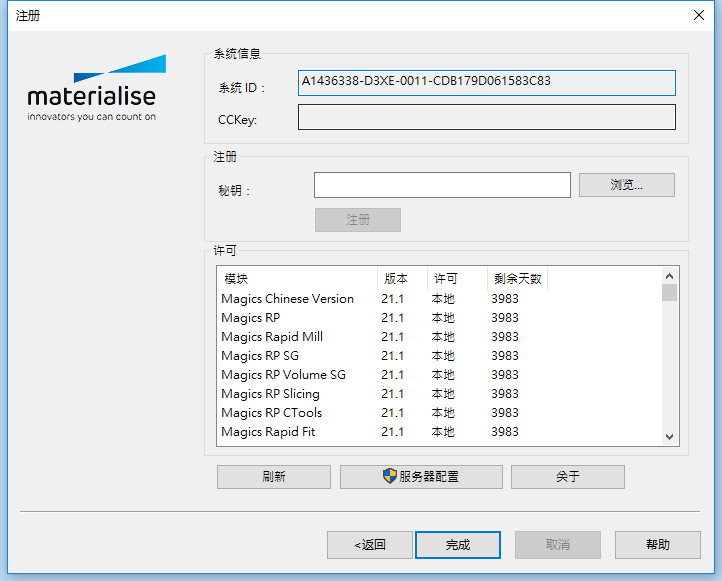Click the 刷新 refresh button

tap(273, 477)
